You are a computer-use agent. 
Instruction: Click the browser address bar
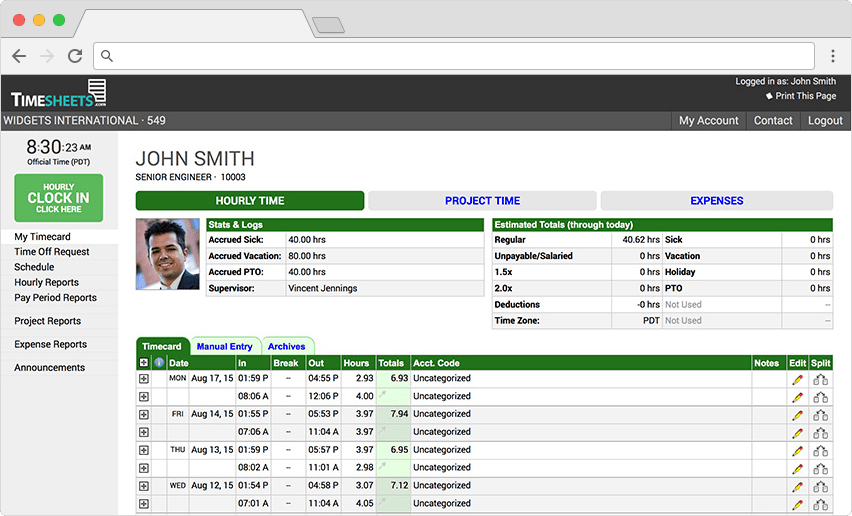click(x=454, y=56)
